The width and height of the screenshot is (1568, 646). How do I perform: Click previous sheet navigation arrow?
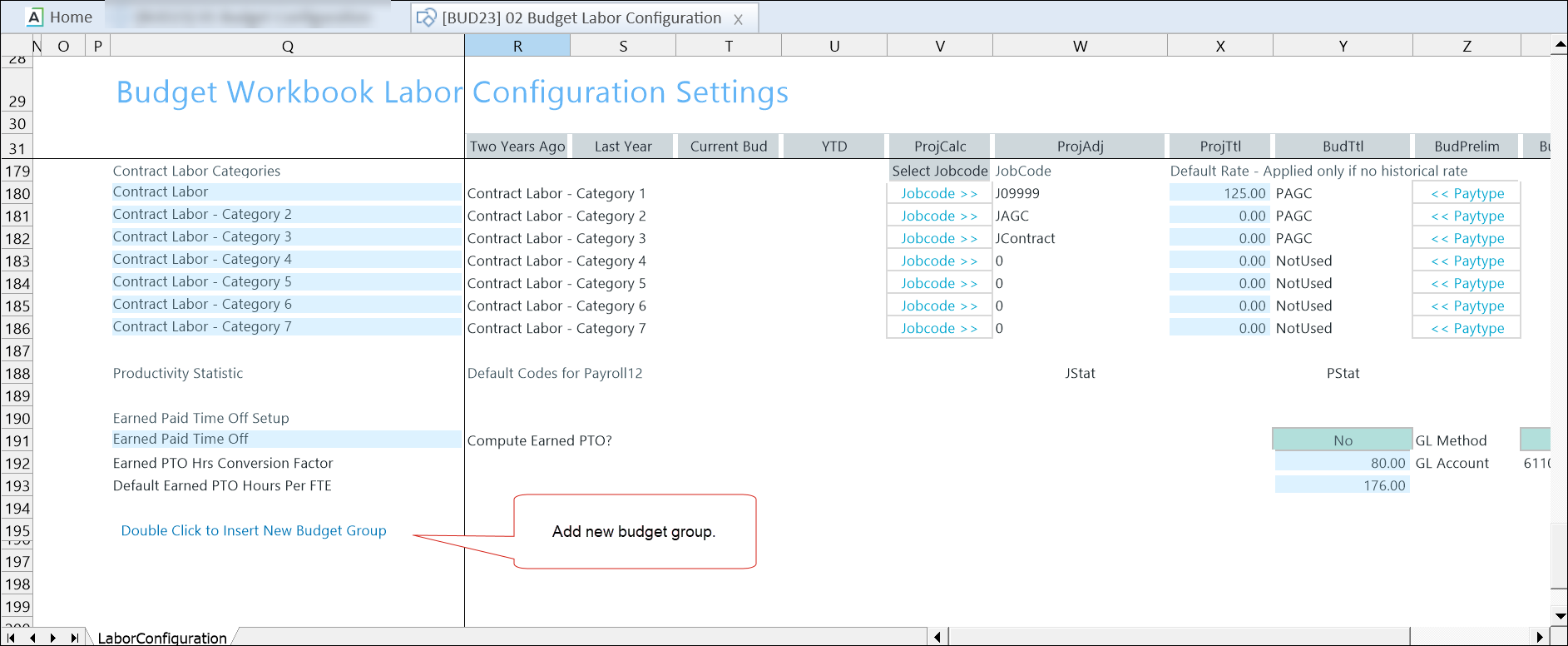coord(32,638)
